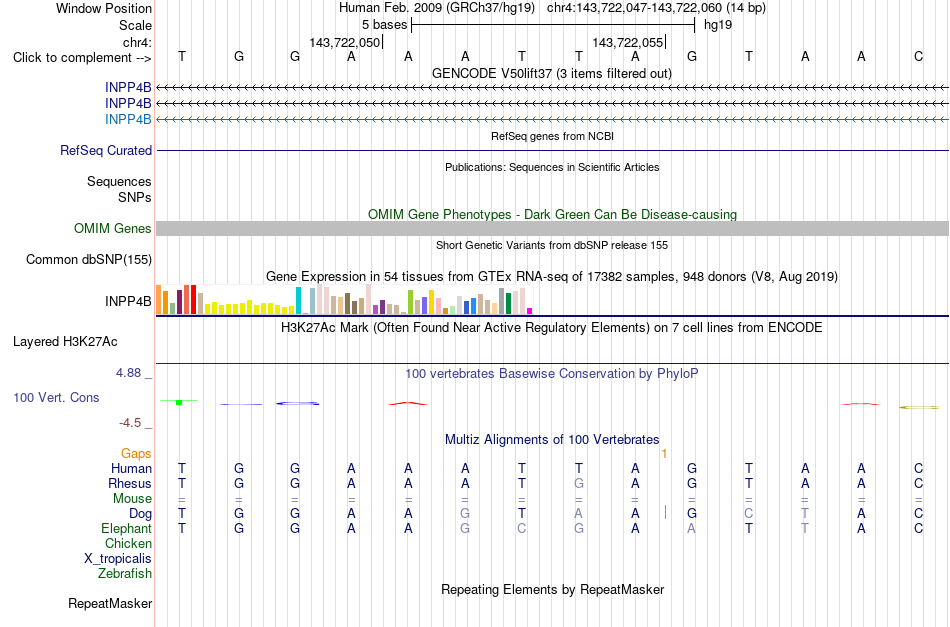Click the orange gap count '1' marker

(665, 454)
